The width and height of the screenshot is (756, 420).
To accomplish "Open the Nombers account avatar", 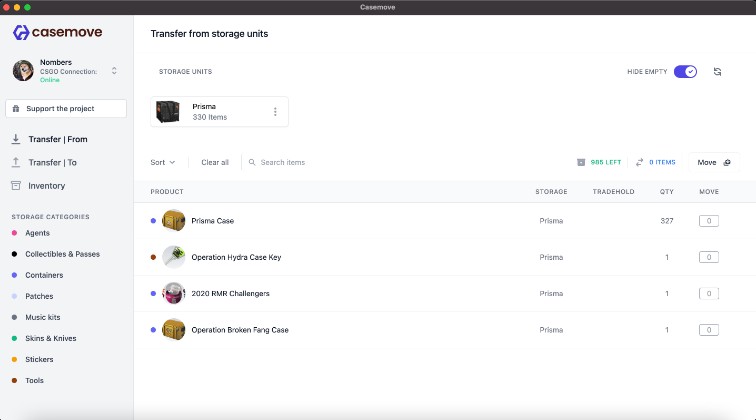I will click(x=23, y=70).
